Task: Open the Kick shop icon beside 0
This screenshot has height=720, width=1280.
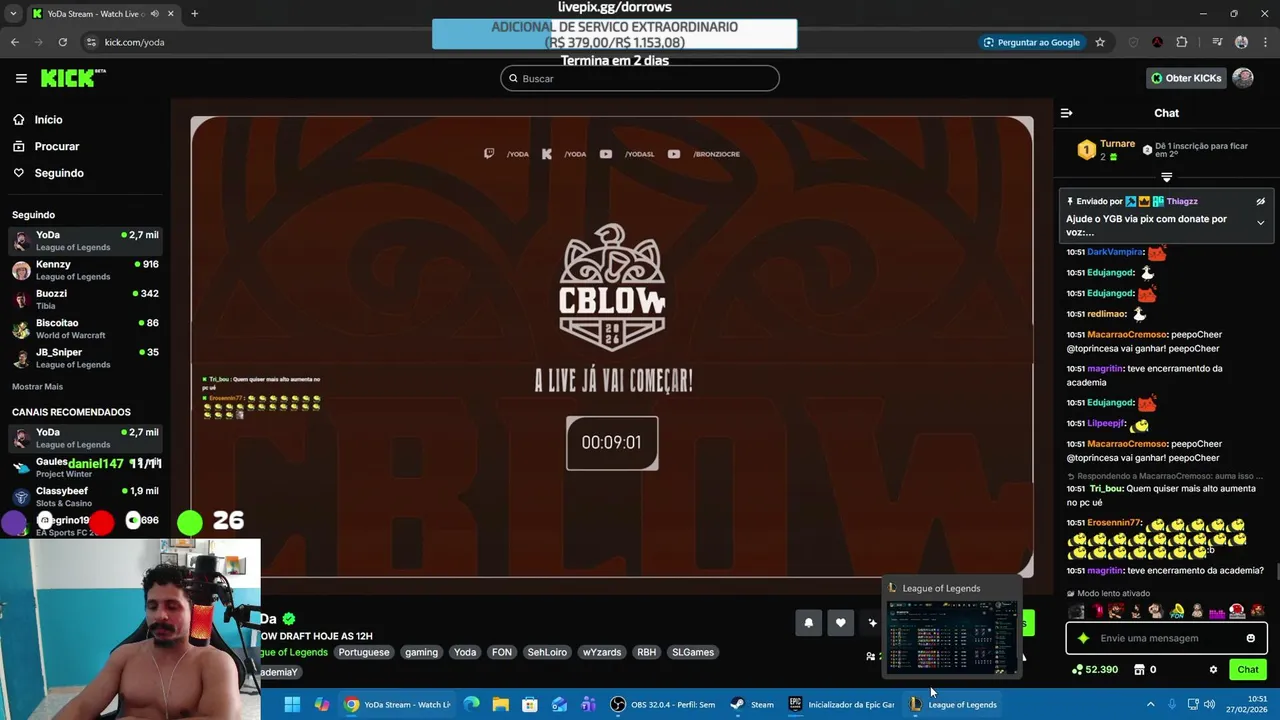Action: coord(1139,670)
